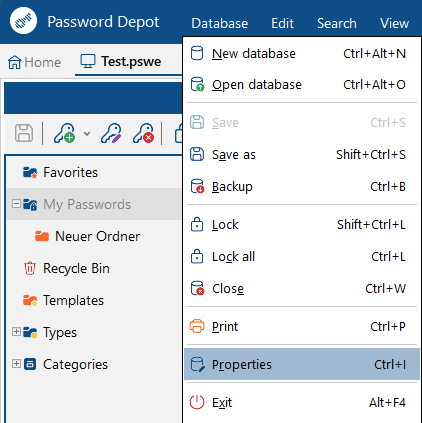Click the My Passwords locked folder icon
This screenshot has height=423, width=422.
tap(30, 204)
